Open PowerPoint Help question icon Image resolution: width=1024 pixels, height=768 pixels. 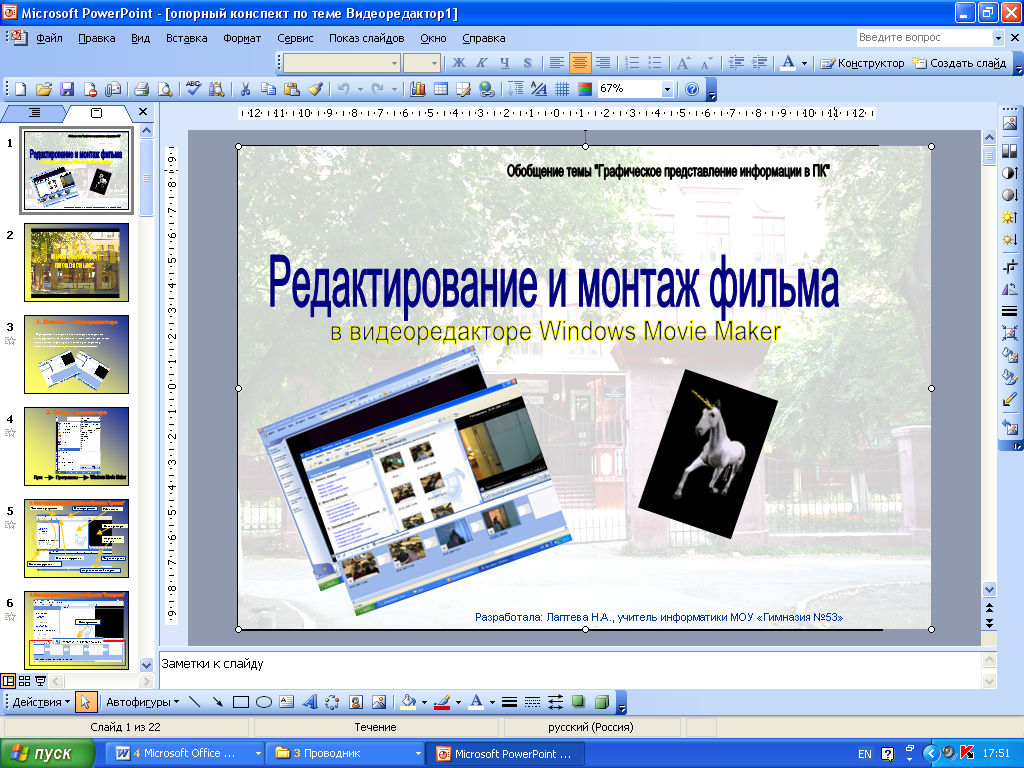692,89
